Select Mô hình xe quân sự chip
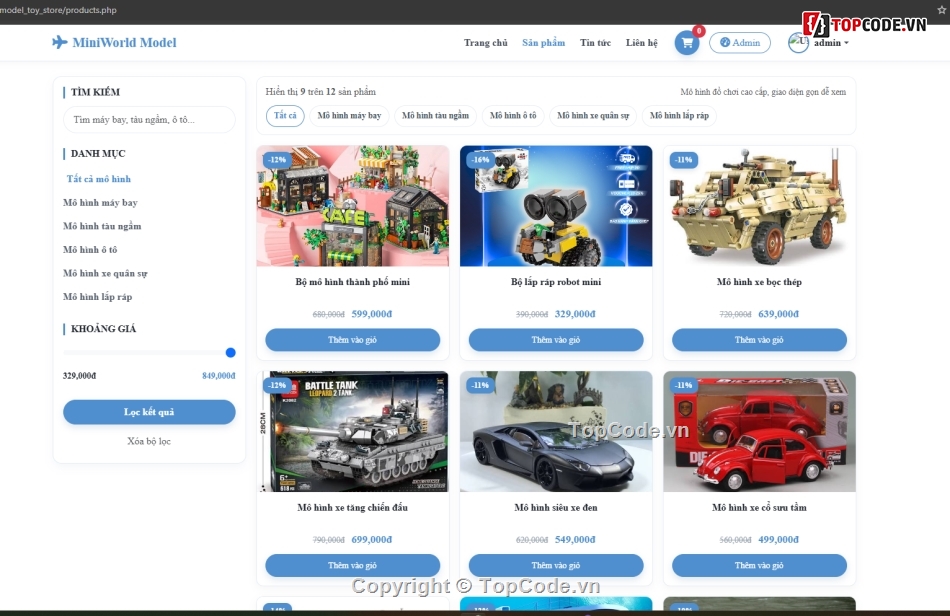 tap(593, 115)
